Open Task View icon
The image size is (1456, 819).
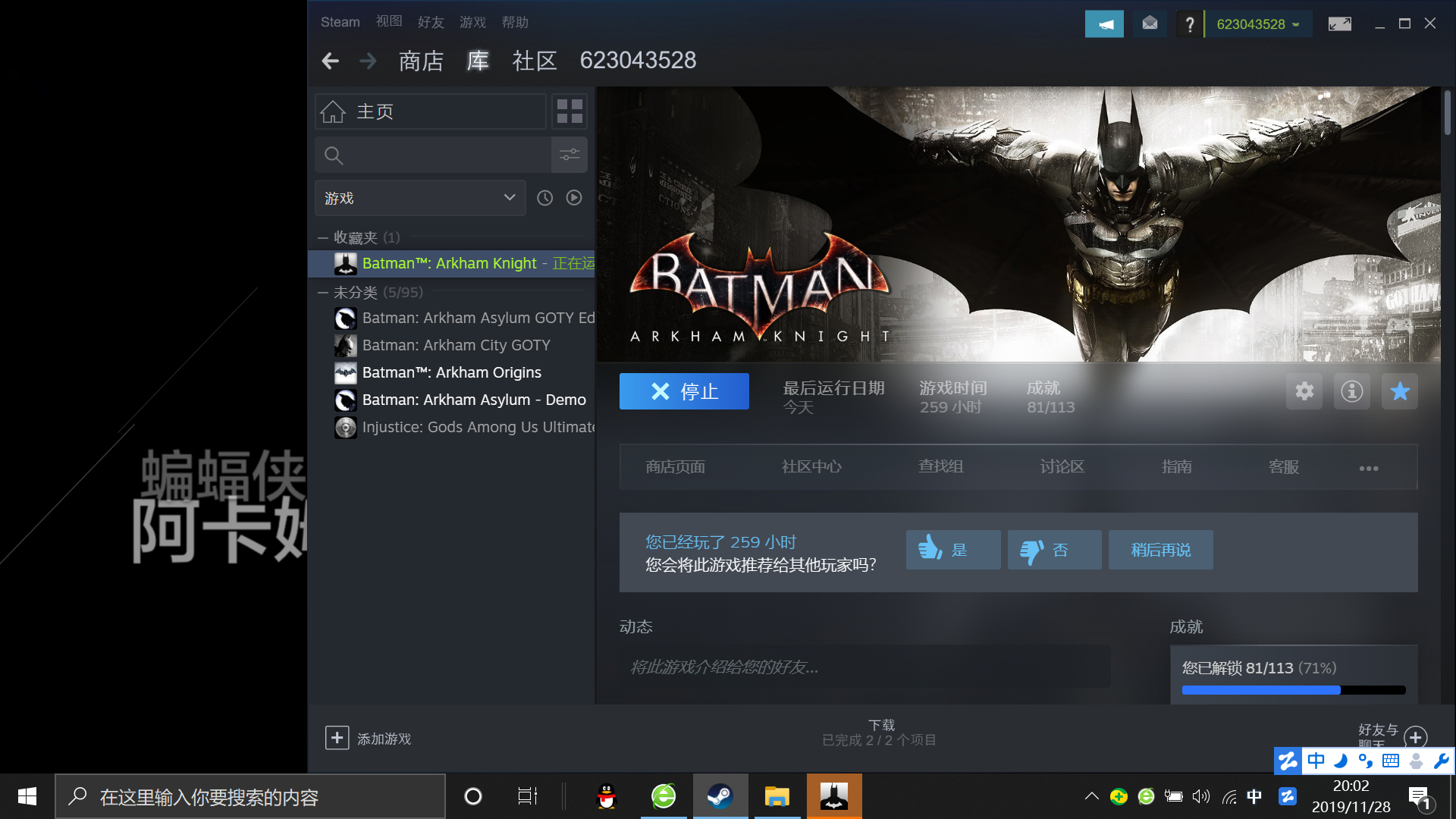point(527,796)
